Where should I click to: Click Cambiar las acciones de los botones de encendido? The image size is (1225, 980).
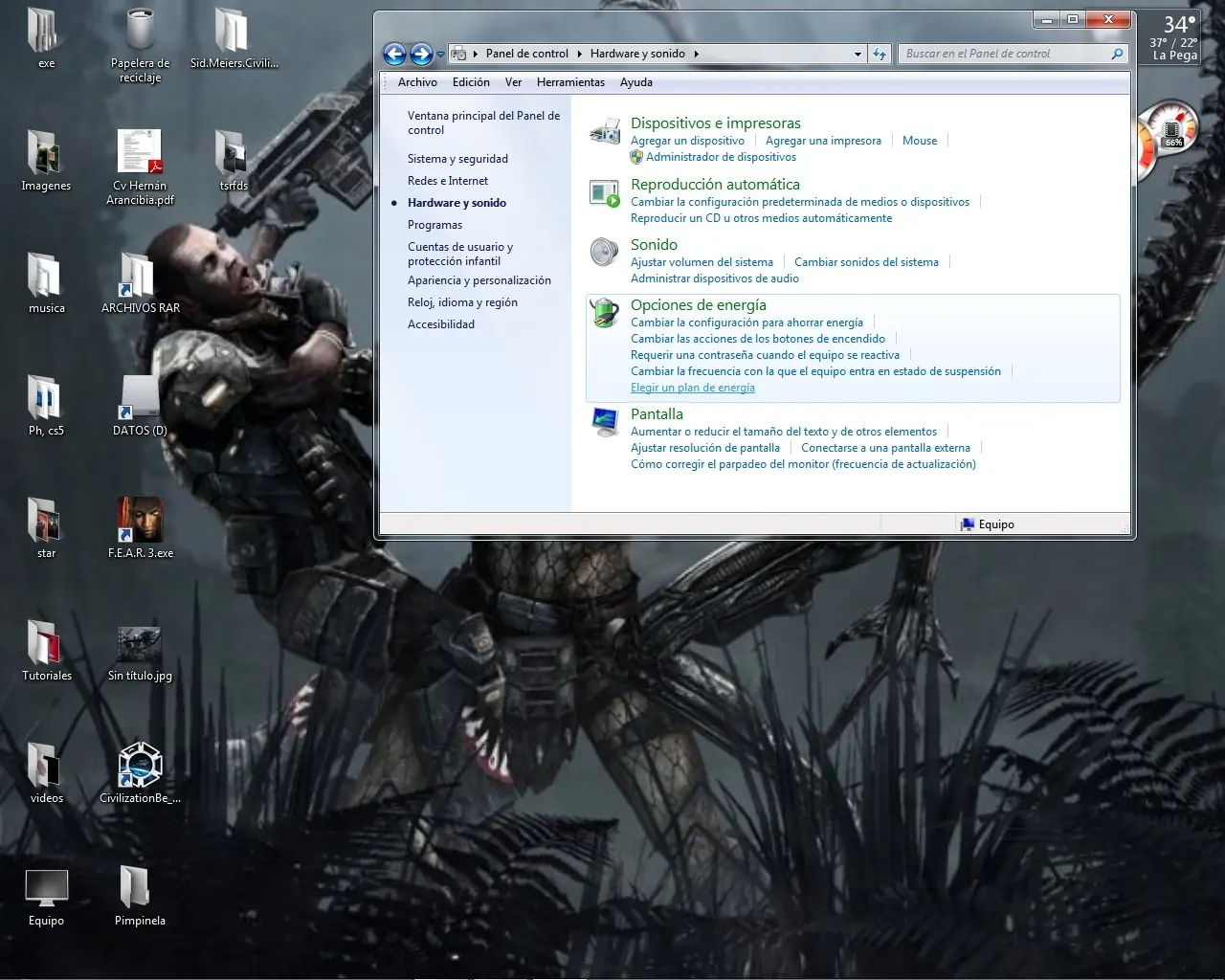coord(758,339)
